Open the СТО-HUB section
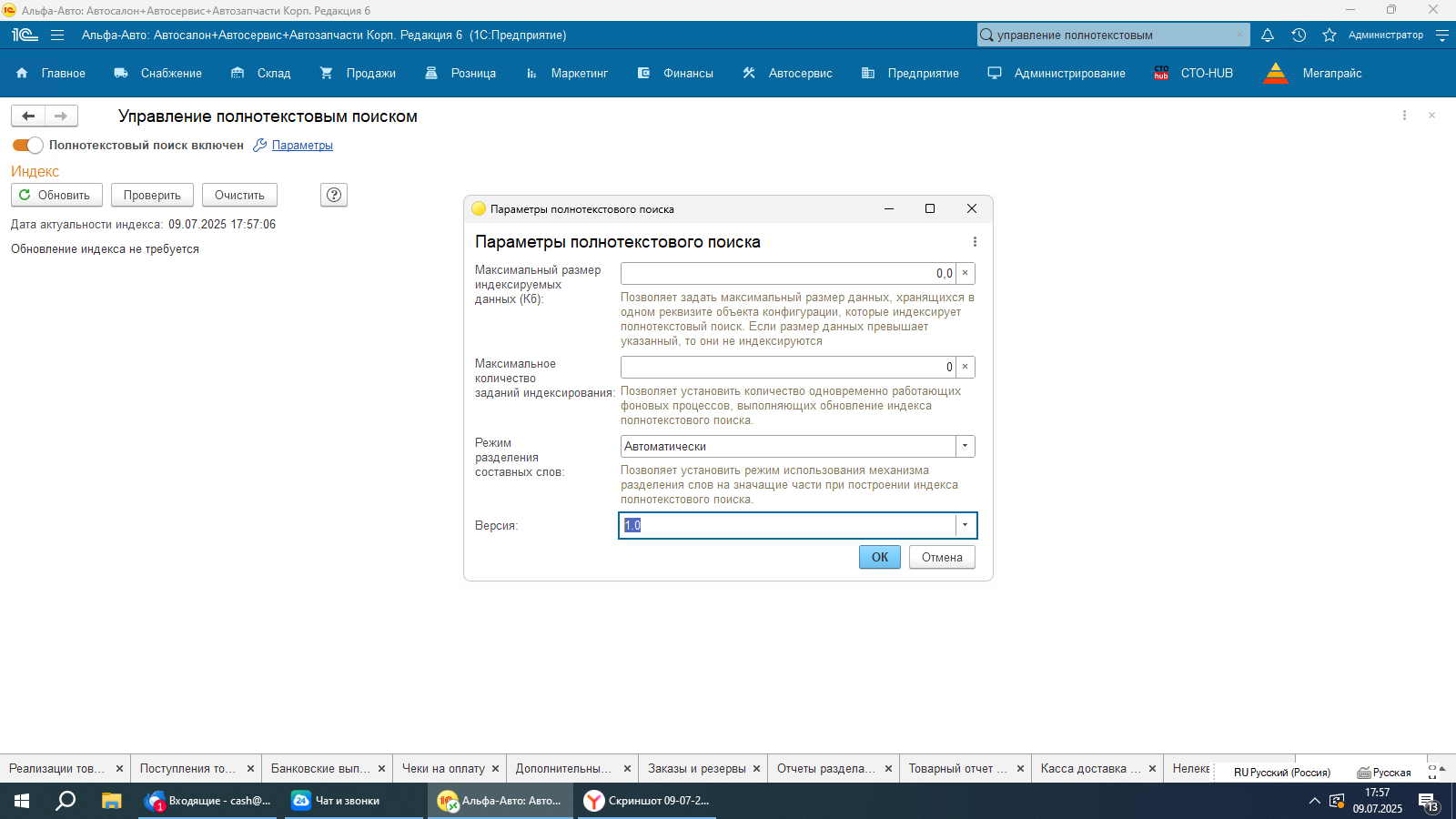The height and width of the screenshot is (819, 1456). tap(1193, 73)
